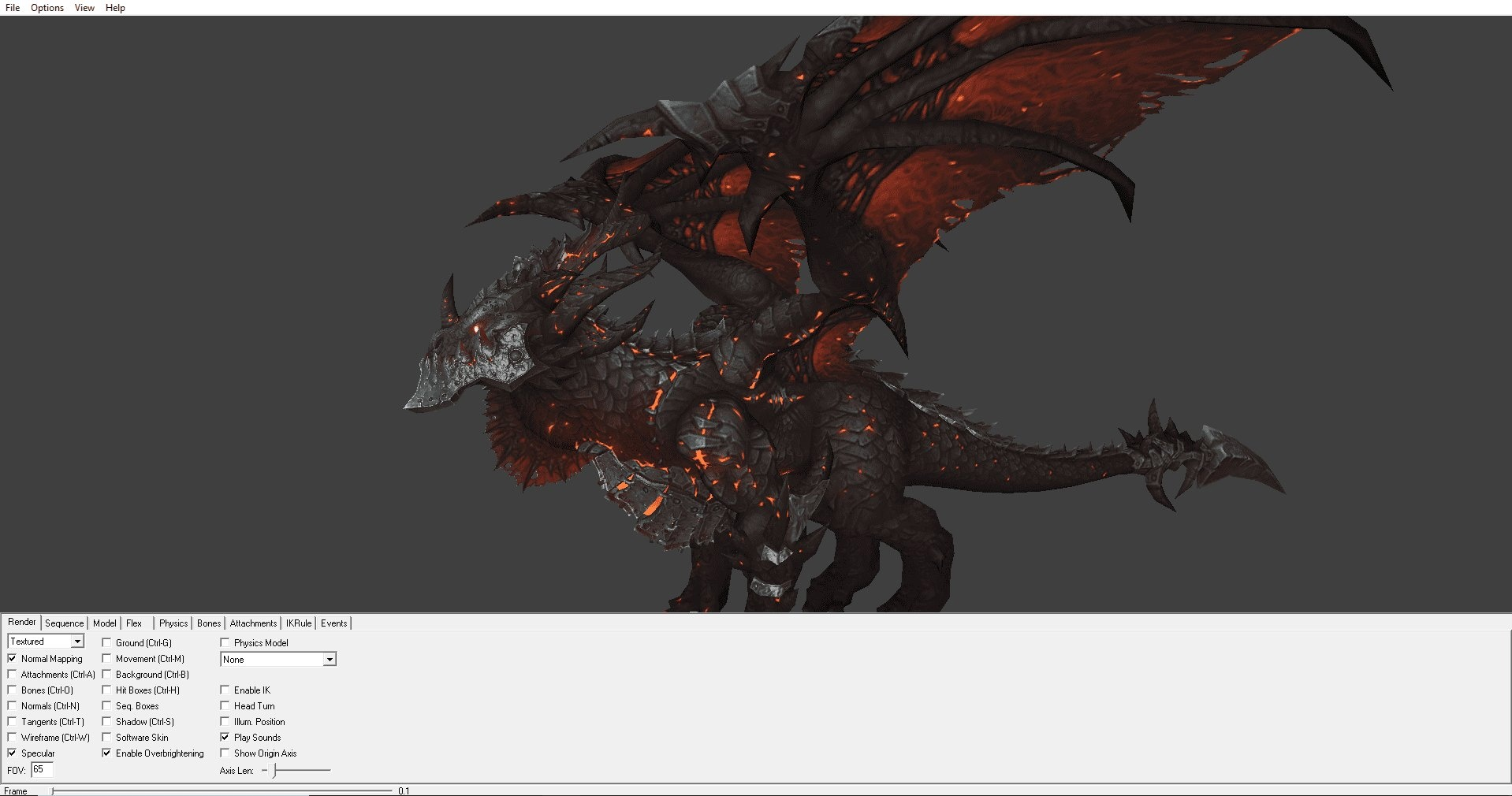The image size is (1512, 796).
Task: Click the Frame slider track
Action: [x=222, y=790]
